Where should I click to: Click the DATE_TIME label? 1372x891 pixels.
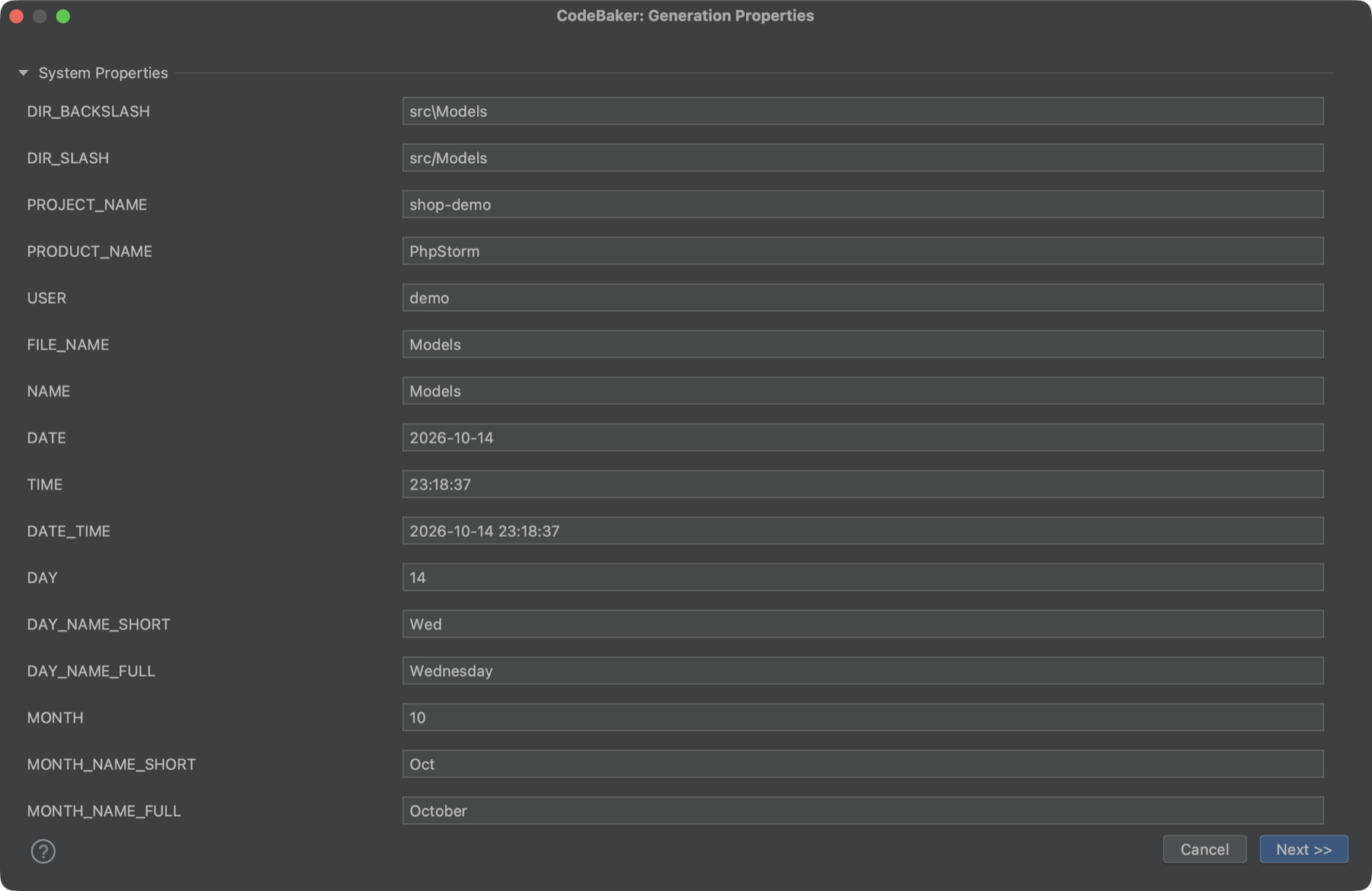(x=69, y=531)
